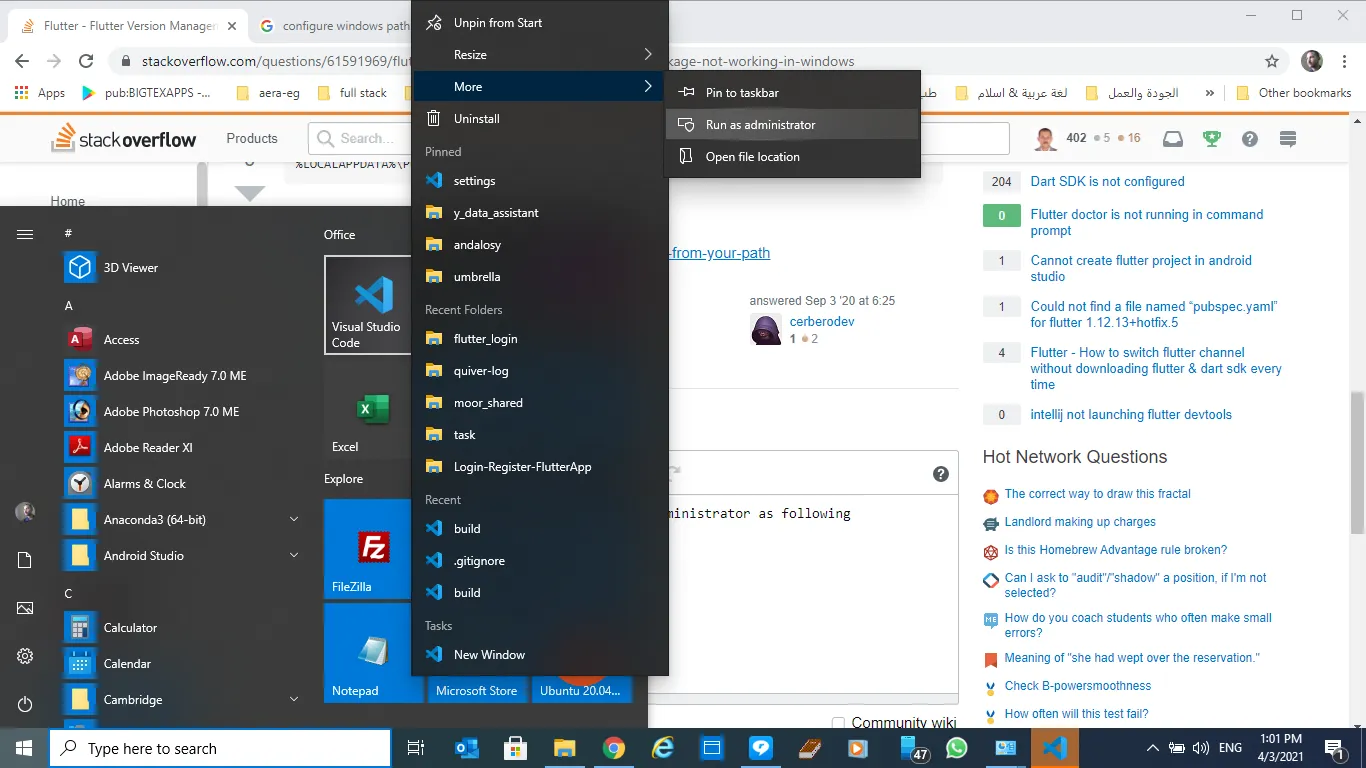Launch the FileZilla tile
Viewport: 1366px width, 768px height.
368,549
